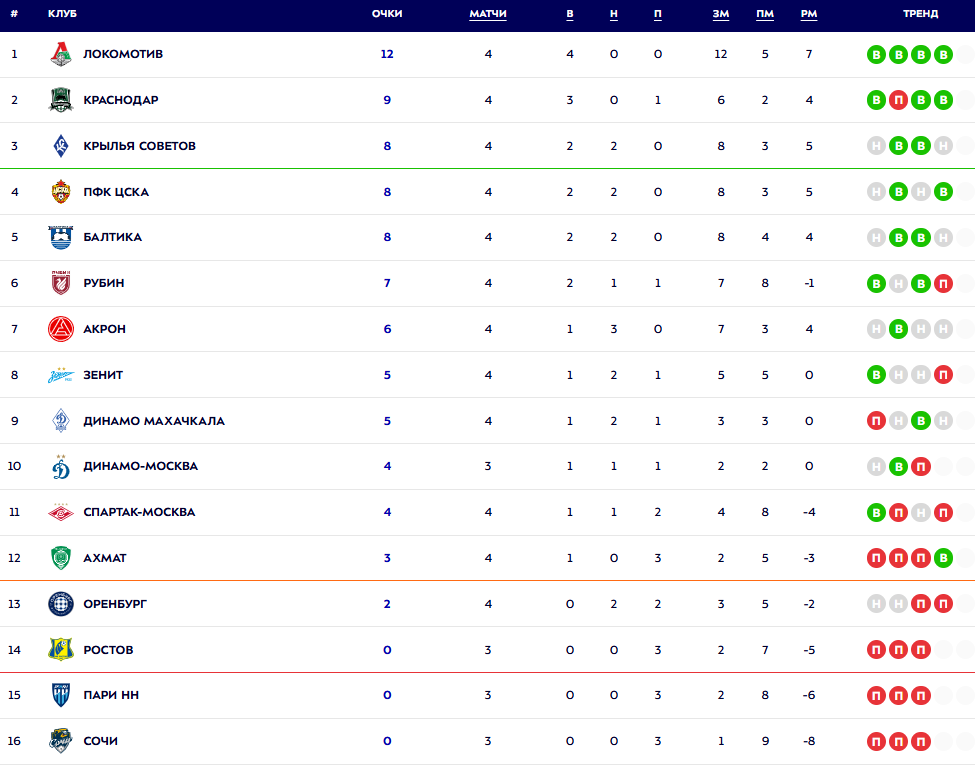Click the Рубин club crest
Screen dimensions: 975x768
coord(61,283)
